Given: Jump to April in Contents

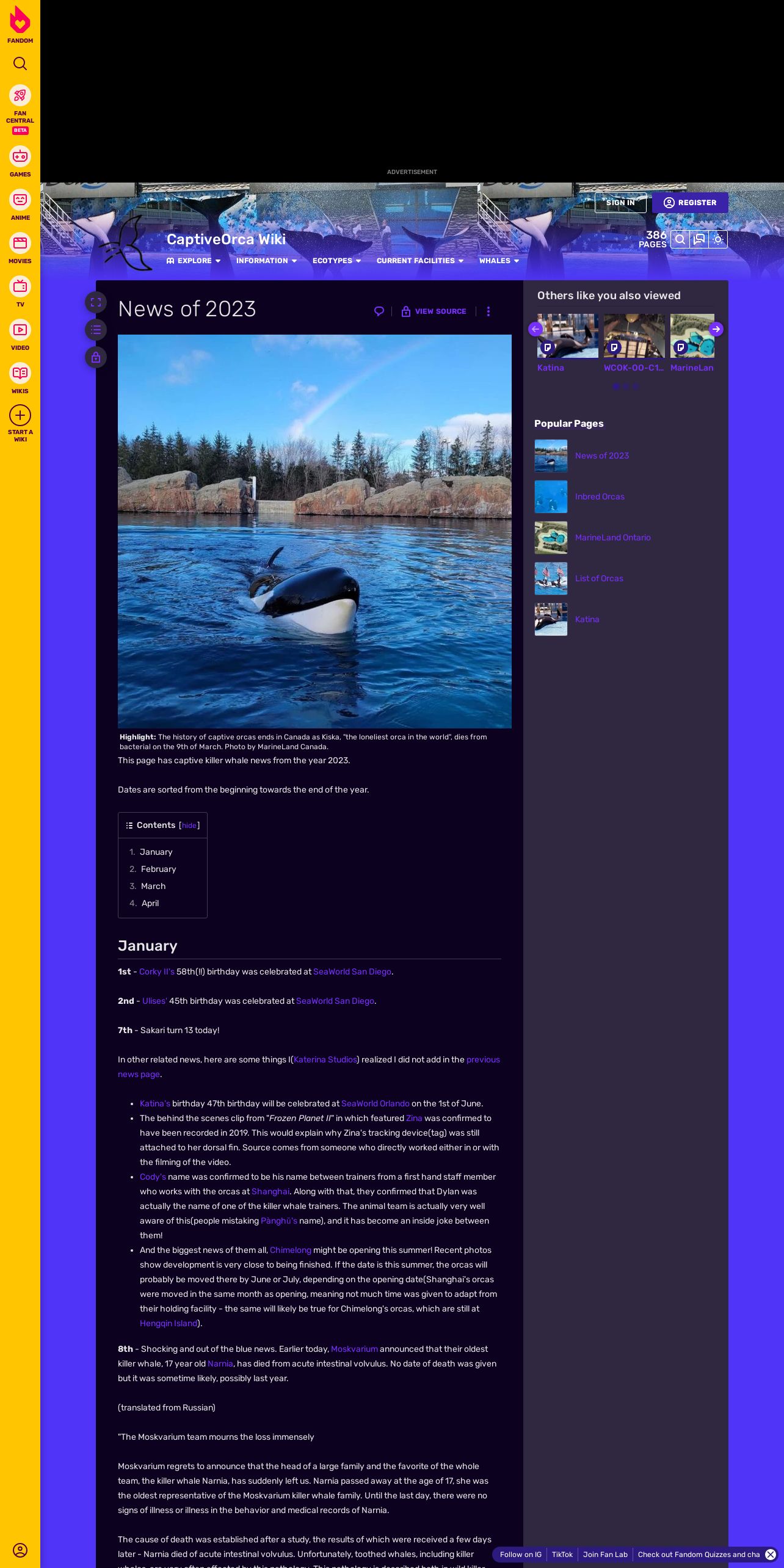Looking at the screenshot, I should point(150,903).
